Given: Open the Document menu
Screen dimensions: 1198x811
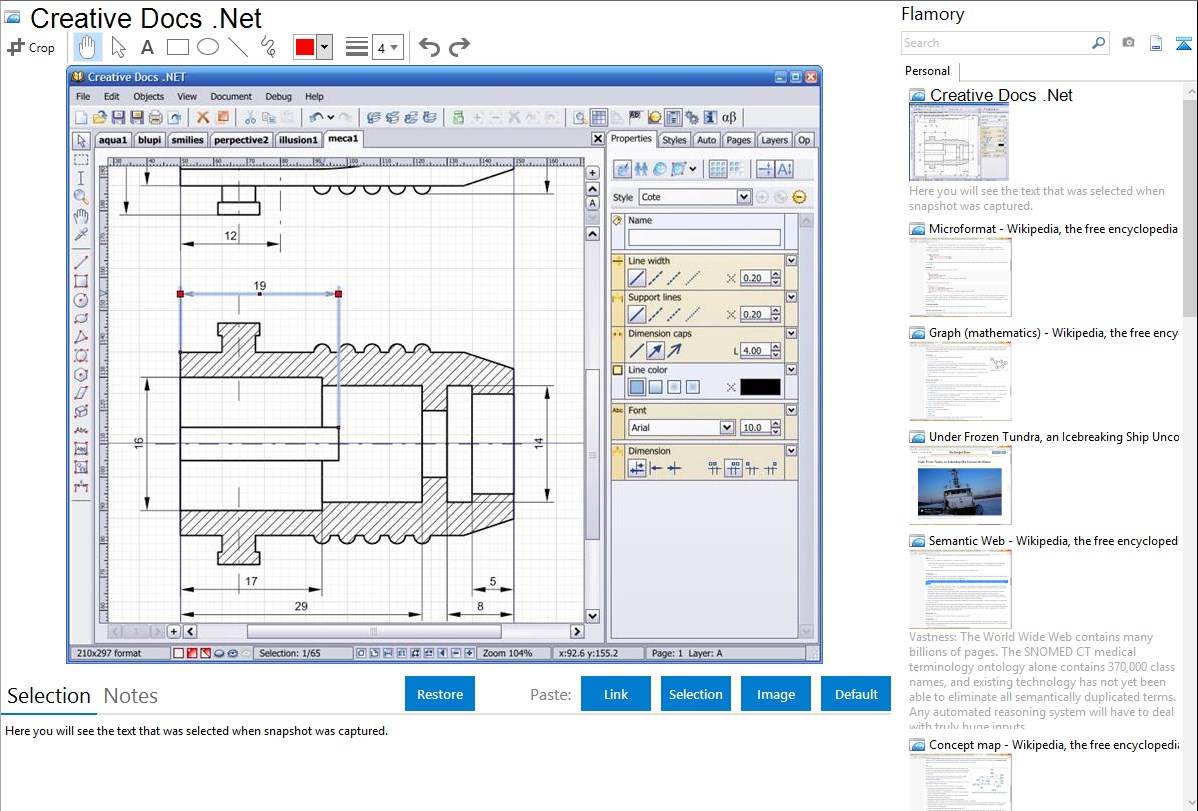Looking at the screenshot, I should click(231, 96).
